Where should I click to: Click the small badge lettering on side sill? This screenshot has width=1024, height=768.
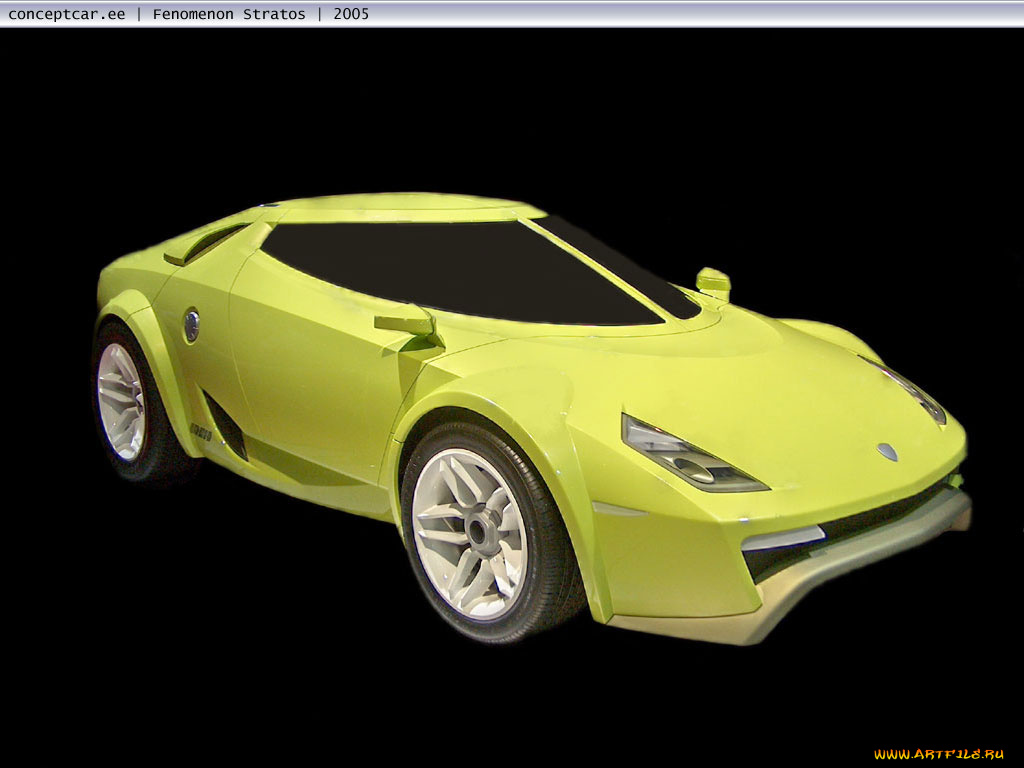pyautogui.click(x=200, y=431)
